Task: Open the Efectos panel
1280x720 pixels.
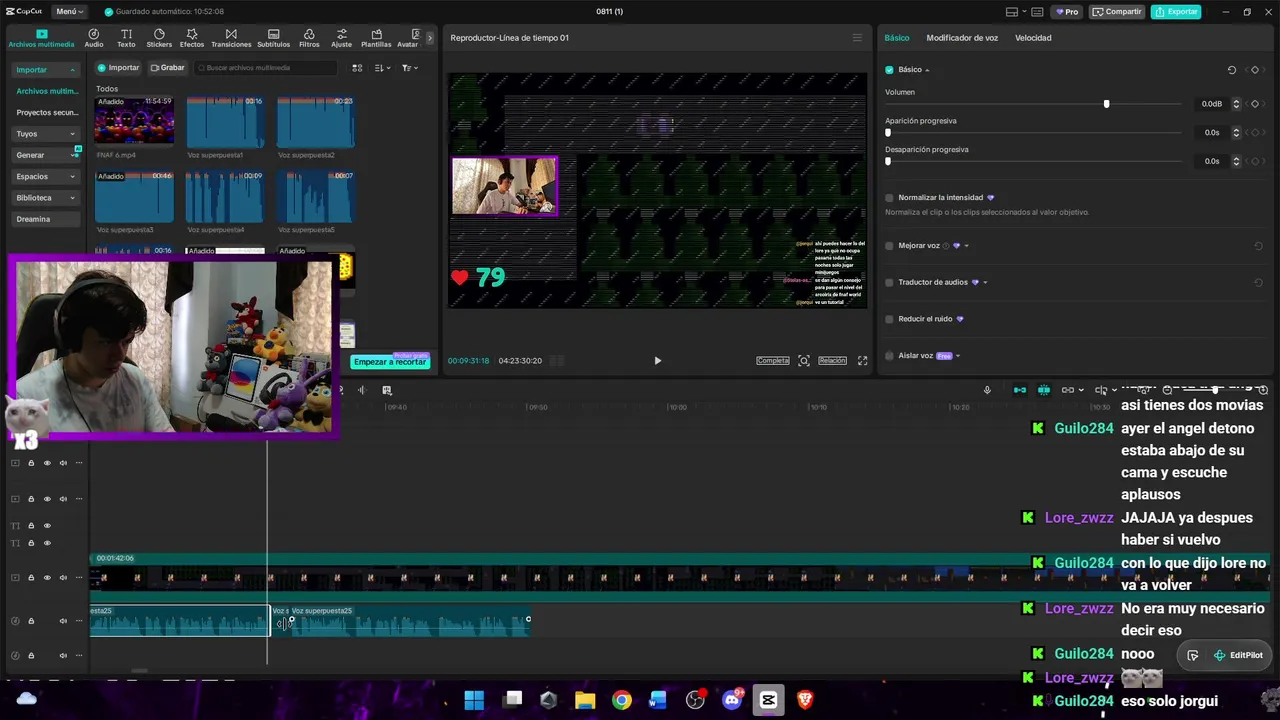Action: [x=192, y=38]
